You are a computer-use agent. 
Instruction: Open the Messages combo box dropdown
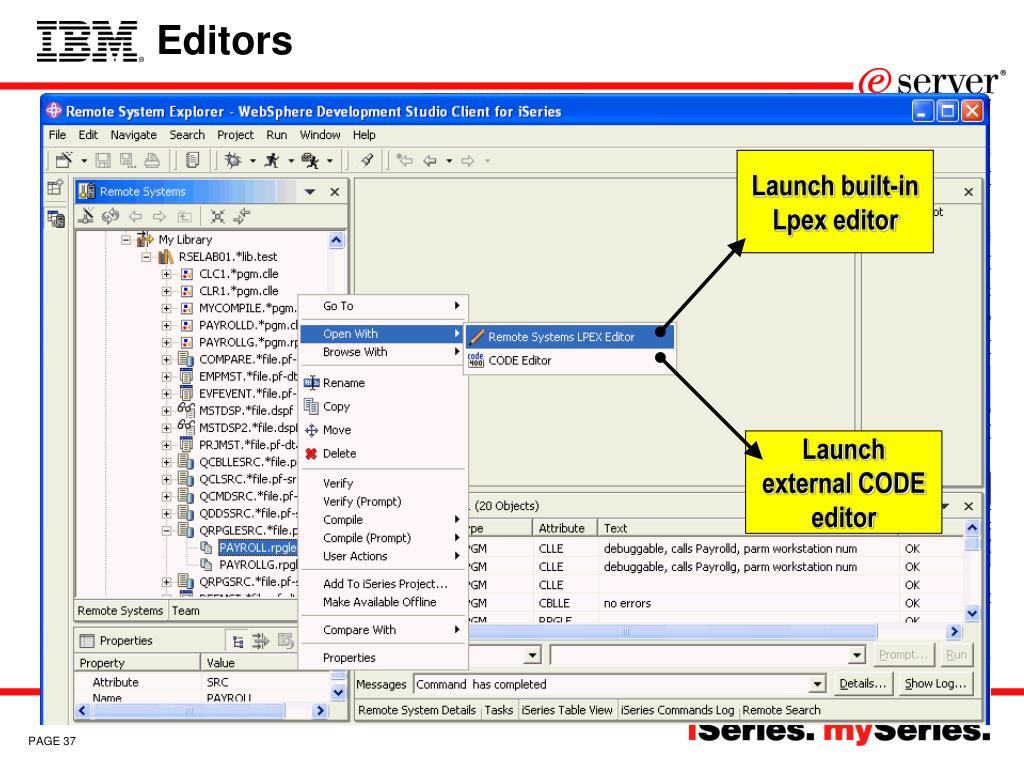pos(817,684)
